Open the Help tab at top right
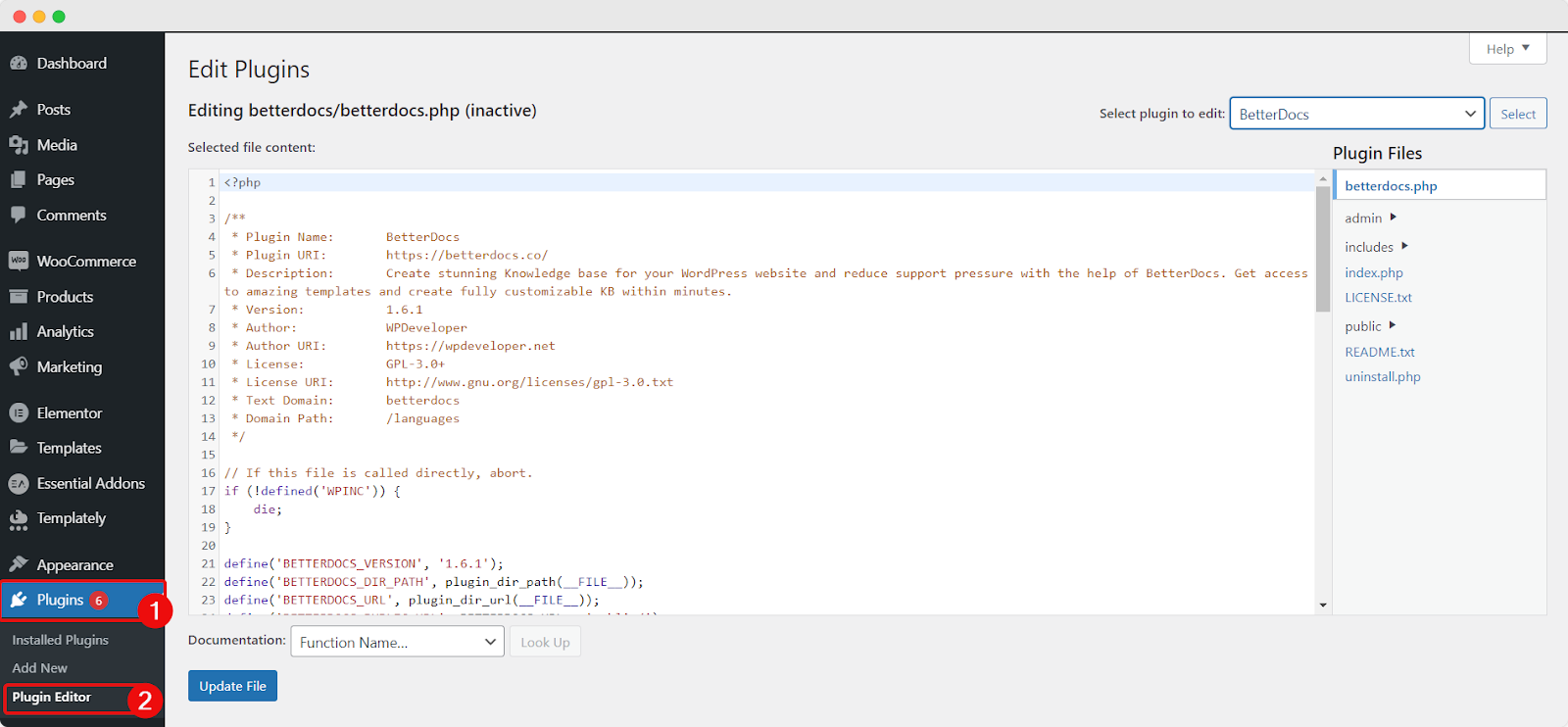 point(1507,49)
